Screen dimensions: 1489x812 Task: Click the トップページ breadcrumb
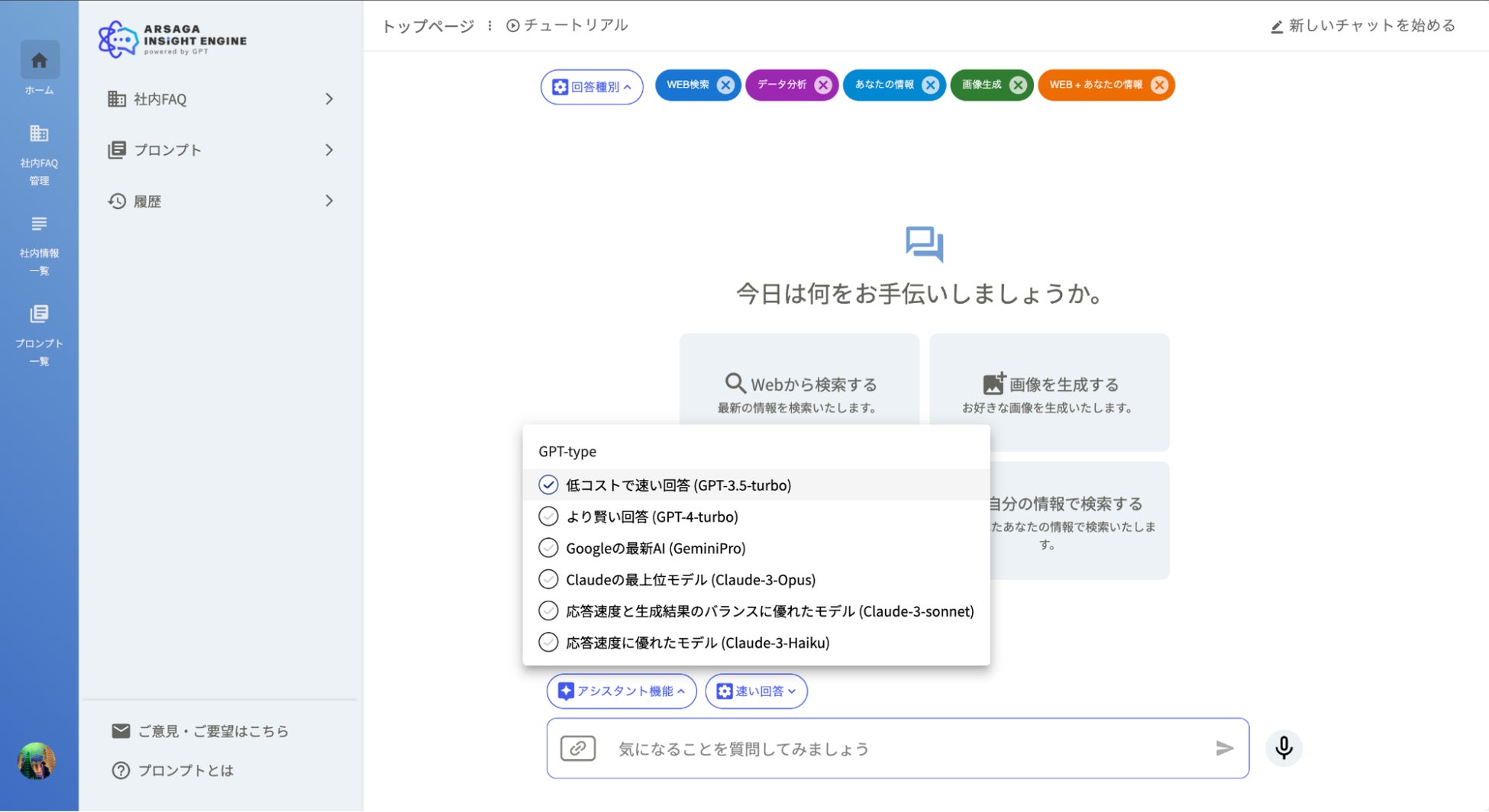pos(428,26)
